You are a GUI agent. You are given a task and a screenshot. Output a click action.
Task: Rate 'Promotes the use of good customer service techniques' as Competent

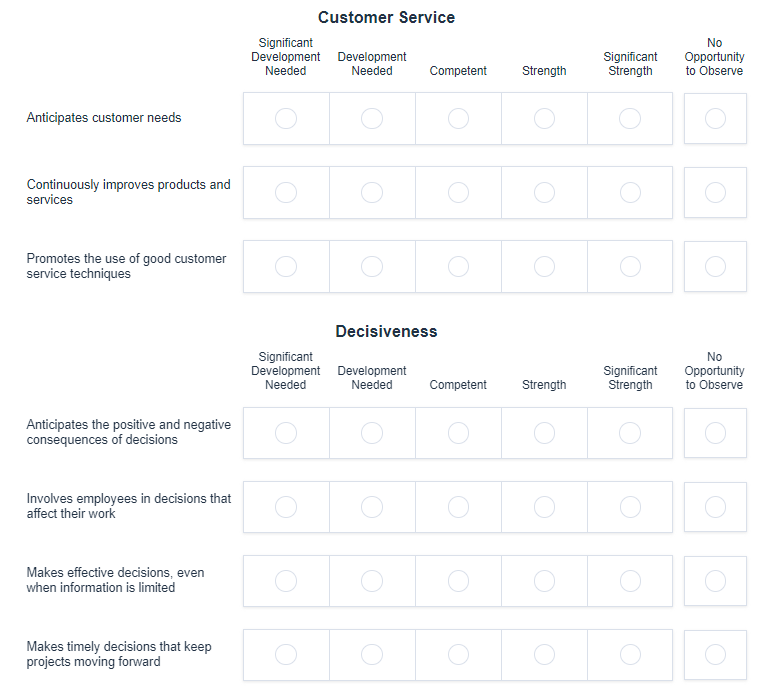coord(458,267)
